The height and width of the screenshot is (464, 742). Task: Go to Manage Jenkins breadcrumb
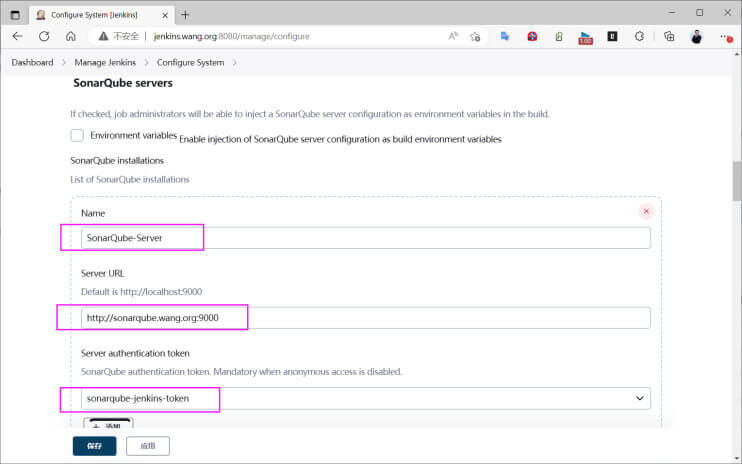click(x=105, y=62)
